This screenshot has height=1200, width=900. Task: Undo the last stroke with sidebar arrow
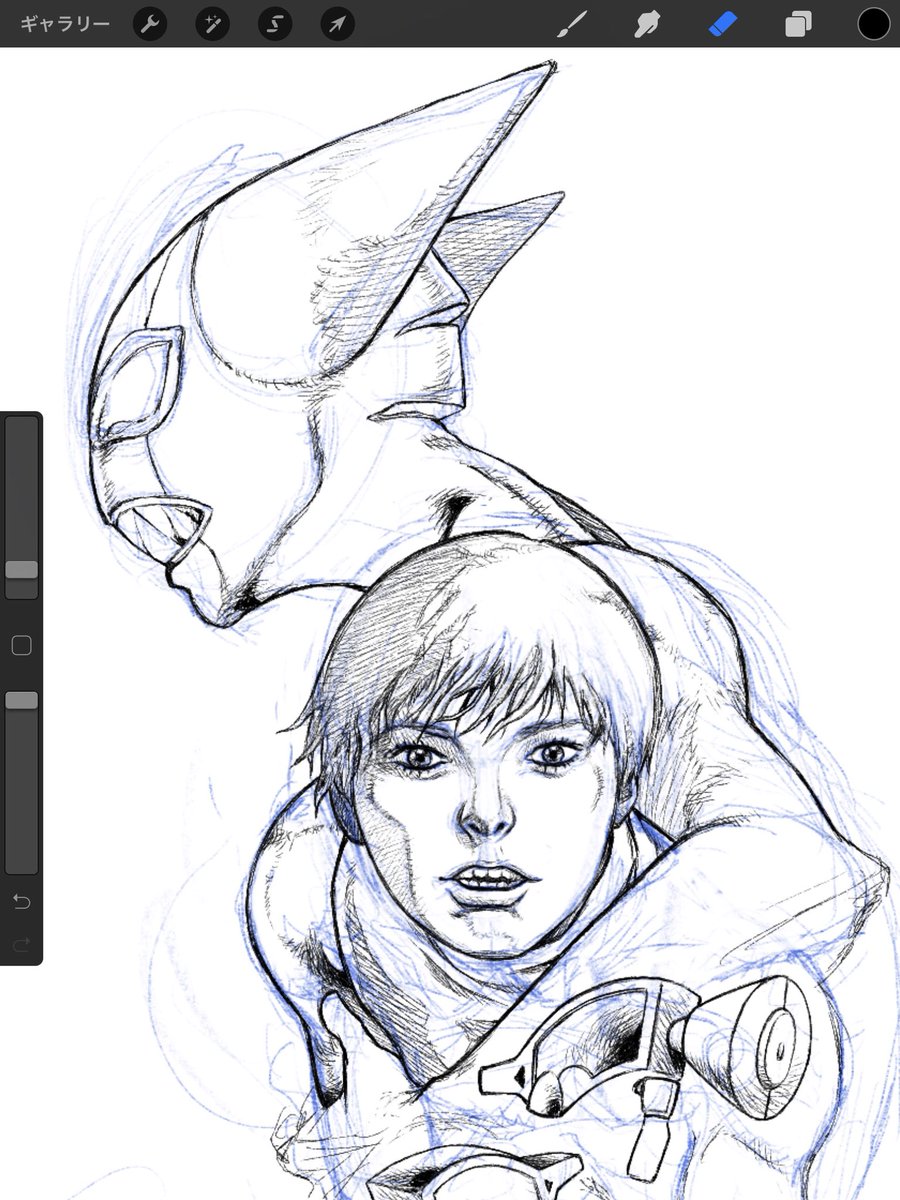(21, 903)
